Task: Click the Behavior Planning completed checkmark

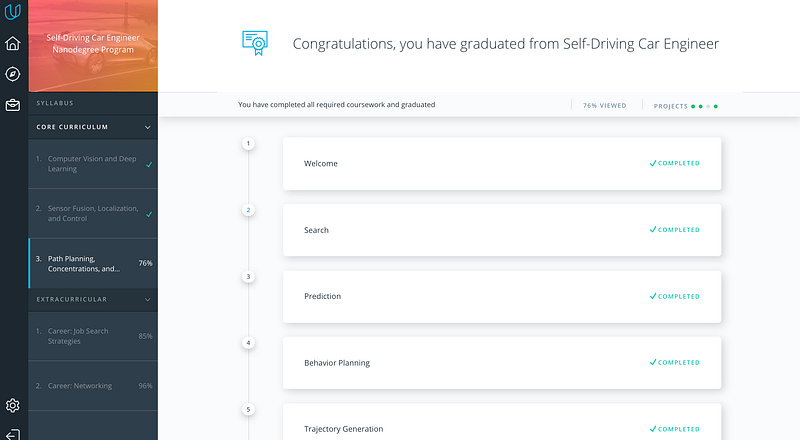Action: coord(653,363)
